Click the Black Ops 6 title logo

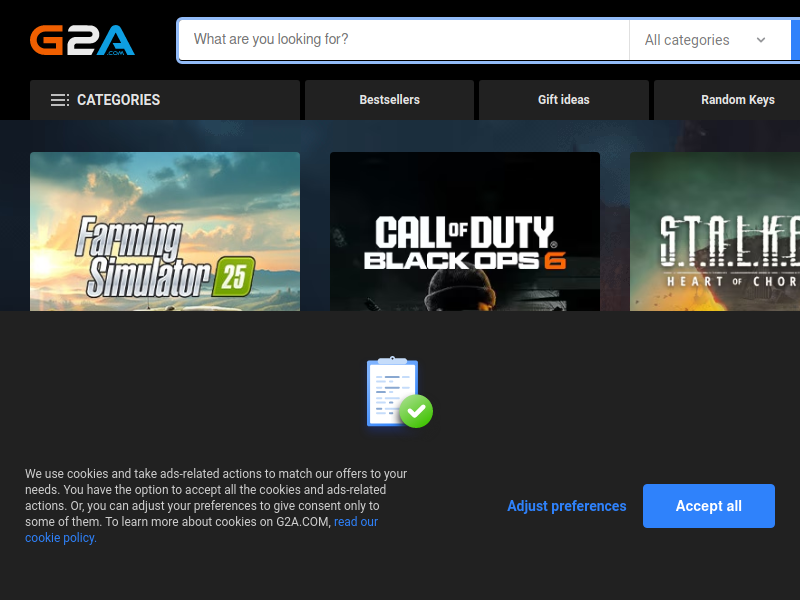(465, 242)
